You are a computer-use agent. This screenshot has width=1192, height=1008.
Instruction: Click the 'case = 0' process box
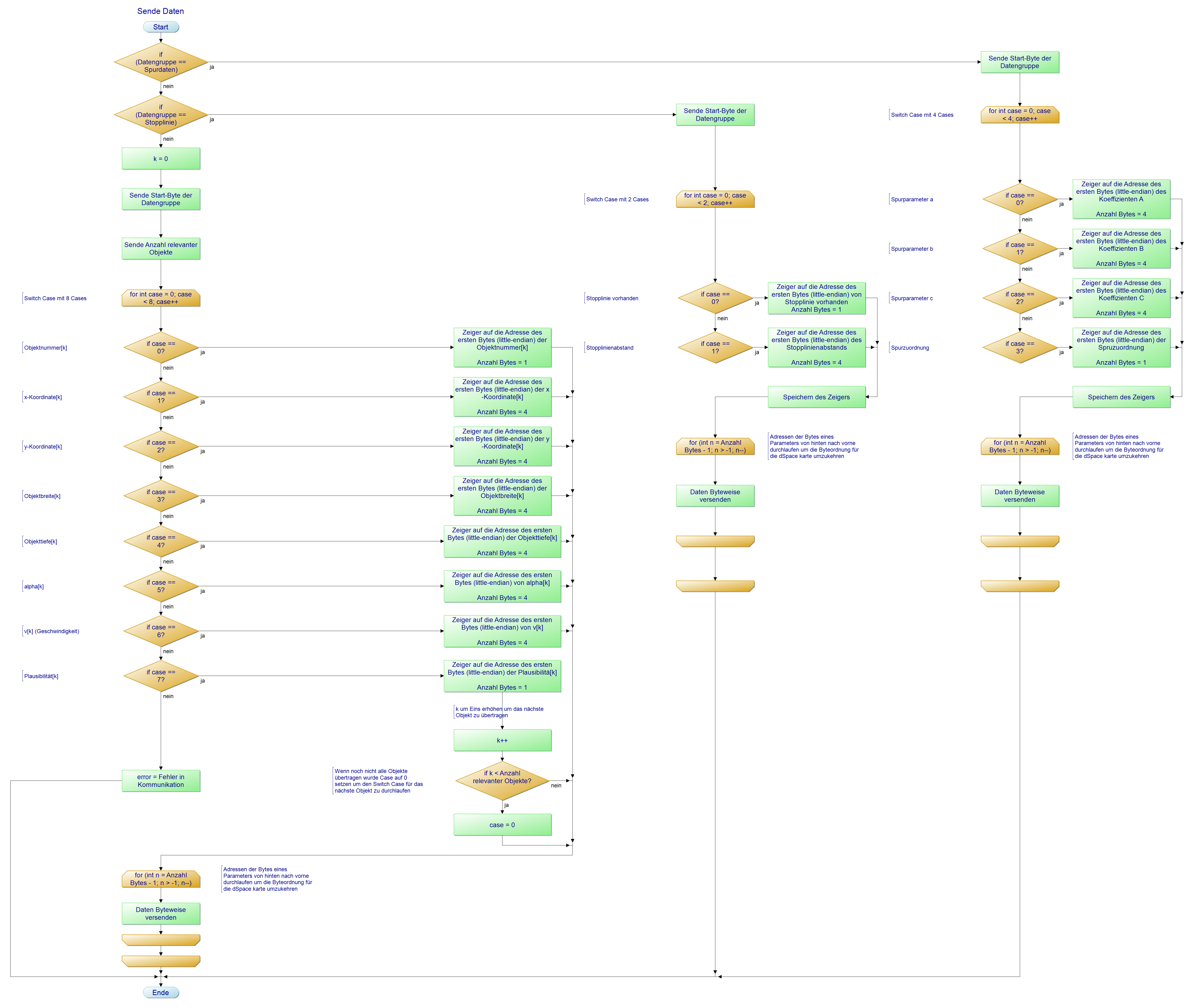coord(502,825)
